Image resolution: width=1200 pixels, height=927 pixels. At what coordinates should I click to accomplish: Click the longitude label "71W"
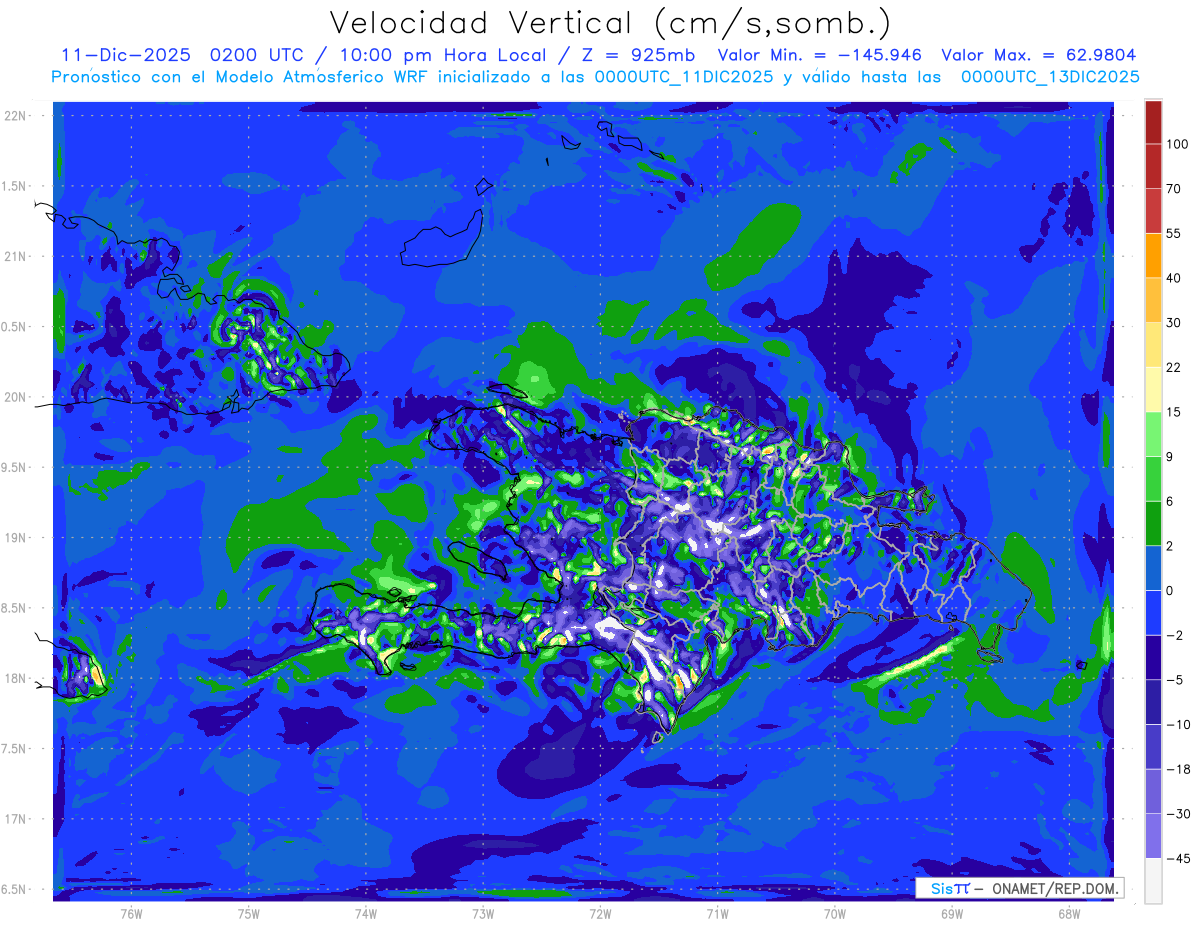(717, 913)
